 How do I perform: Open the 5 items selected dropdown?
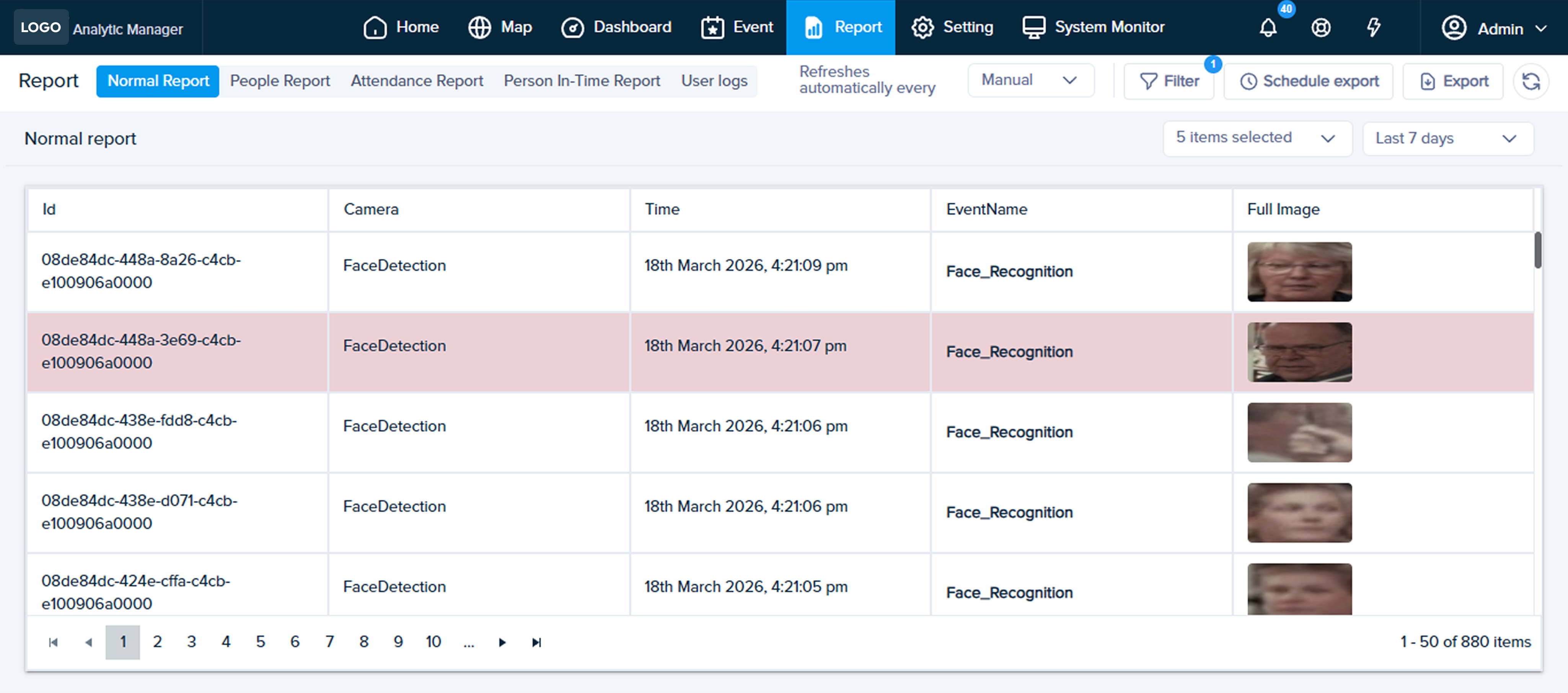coord(1256,138)
